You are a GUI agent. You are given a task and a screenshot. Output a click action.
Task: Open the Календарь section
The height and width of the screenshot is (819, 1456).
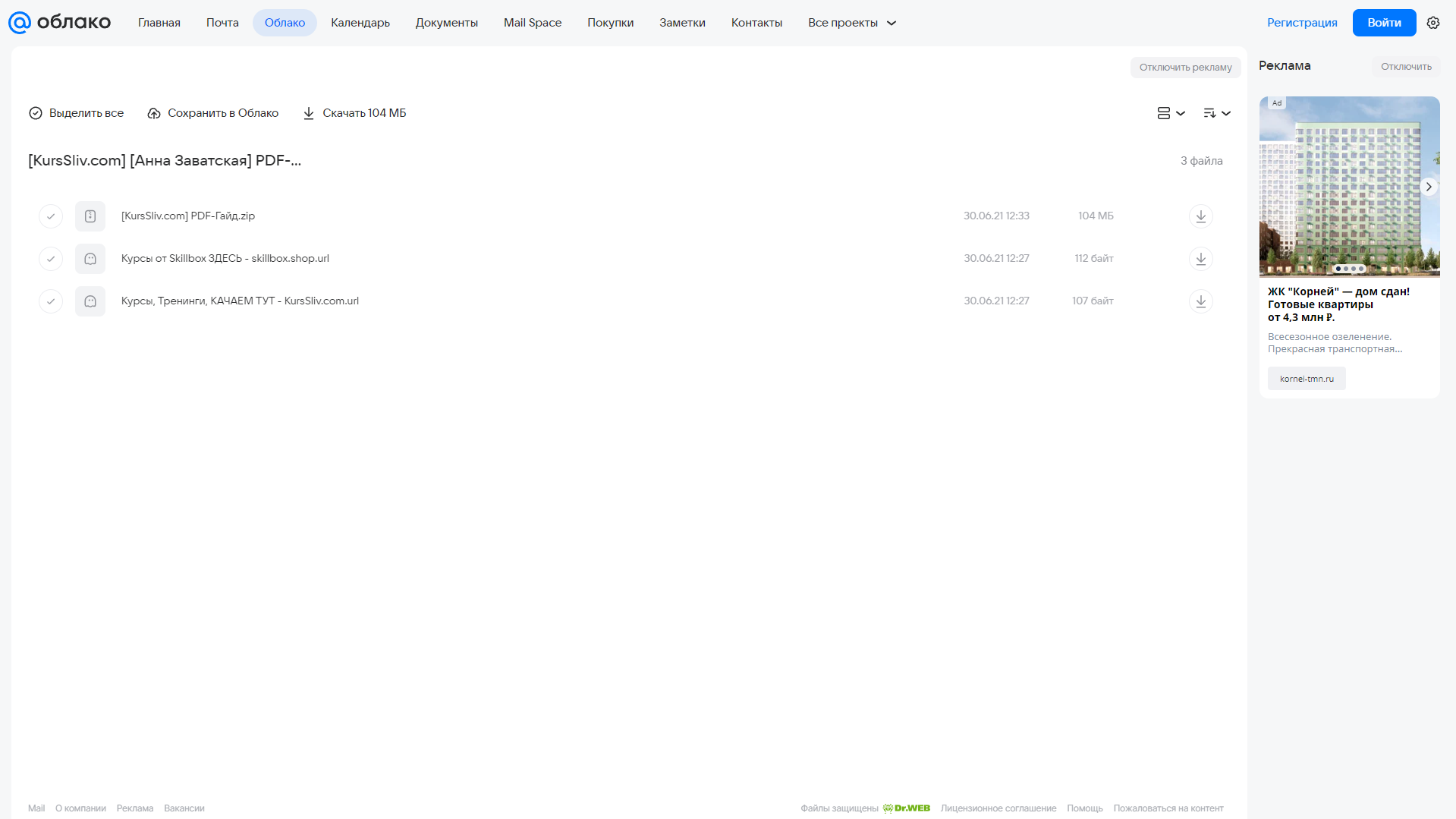tap(360, 23)
